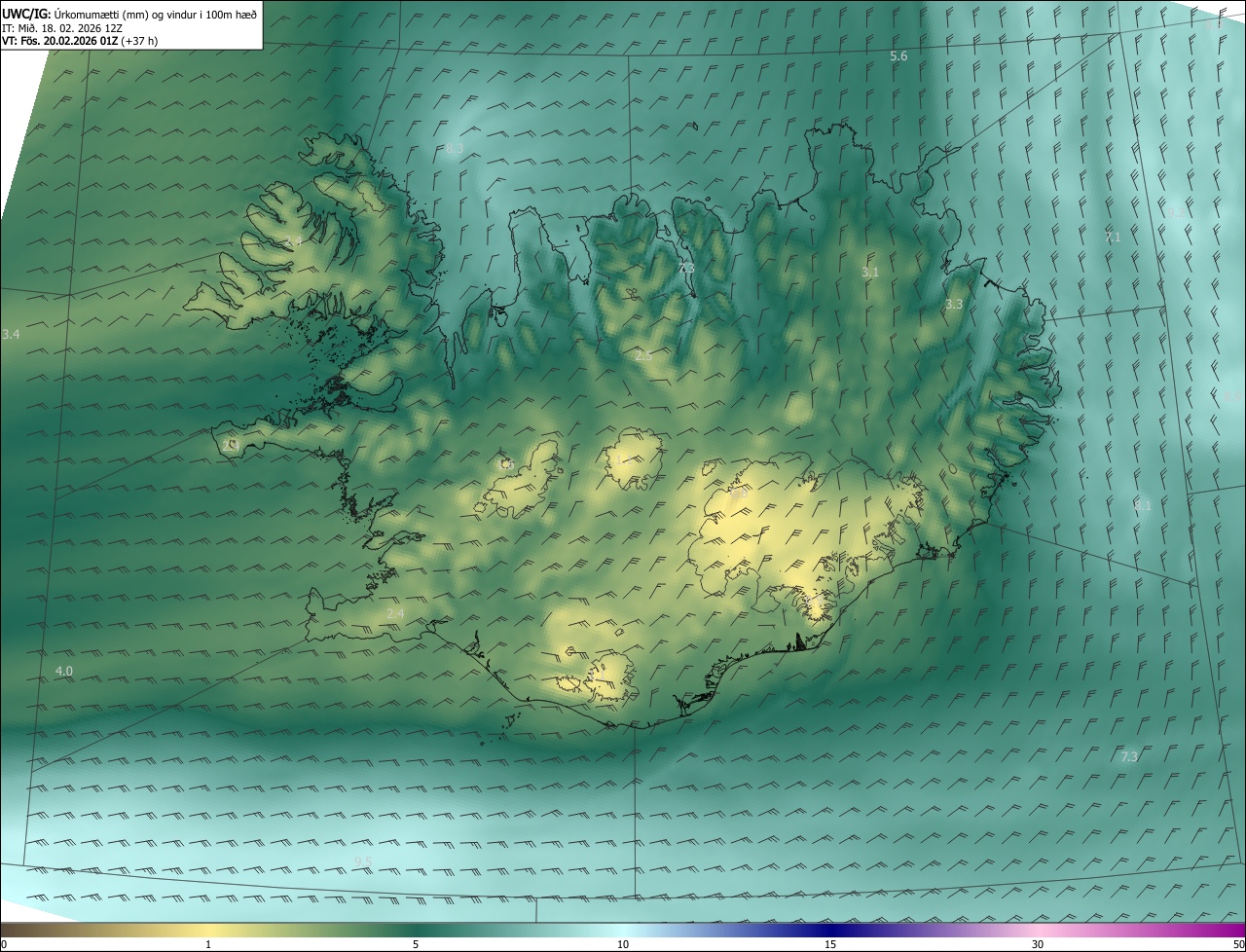Click the colorbar tick label 0

pos(4,944)
